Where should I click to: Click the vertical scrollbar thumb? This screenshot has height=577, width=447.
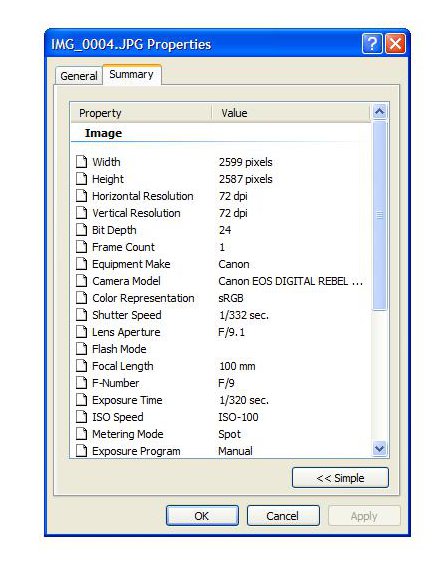(x=379, y=215)
